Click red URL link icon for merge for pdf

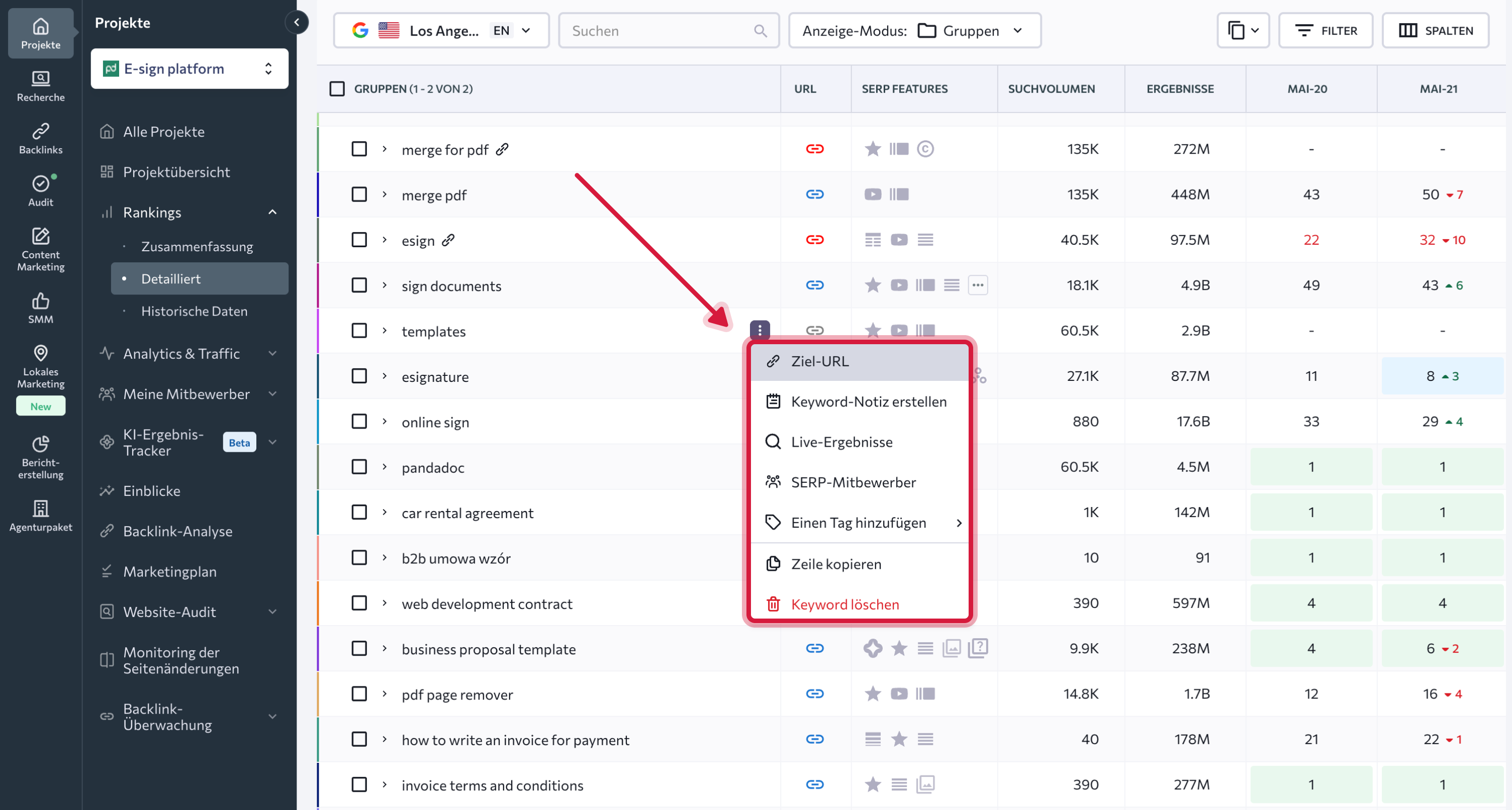815,149
